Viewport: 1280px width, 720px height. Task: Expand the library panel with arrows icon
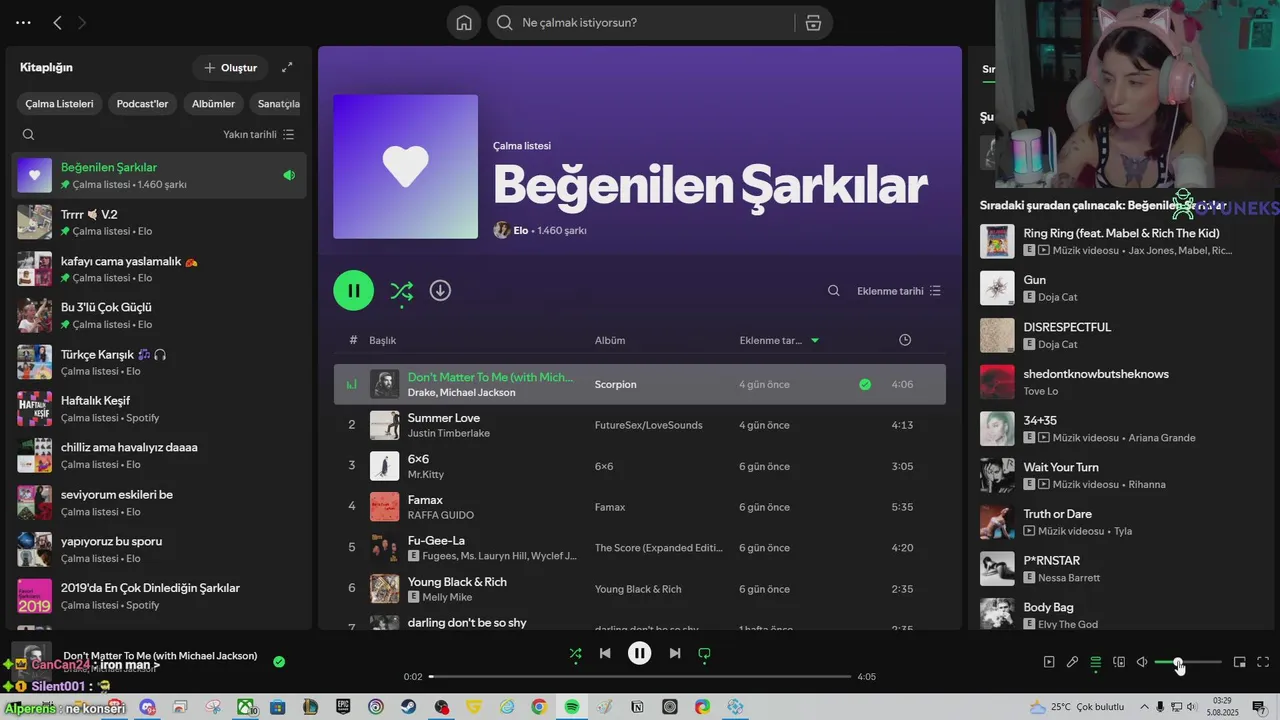(x=287, y=67)
